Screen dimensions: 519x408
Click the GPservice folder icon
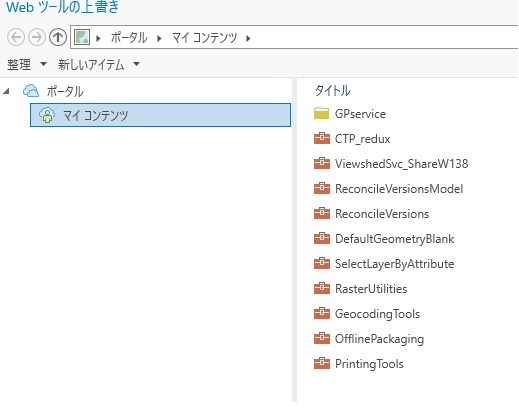(322, 113)
